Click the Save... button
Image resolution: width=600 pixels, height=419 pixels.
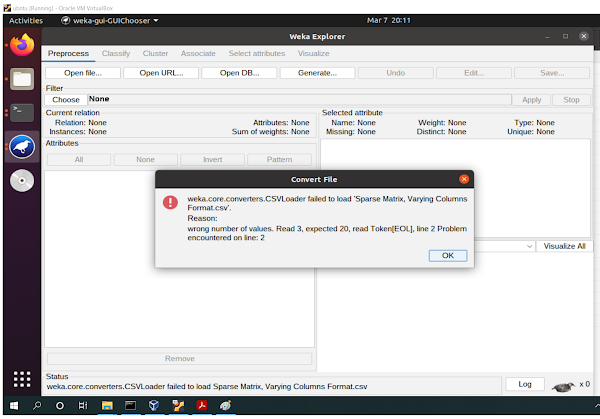click(x=552, y=73)
